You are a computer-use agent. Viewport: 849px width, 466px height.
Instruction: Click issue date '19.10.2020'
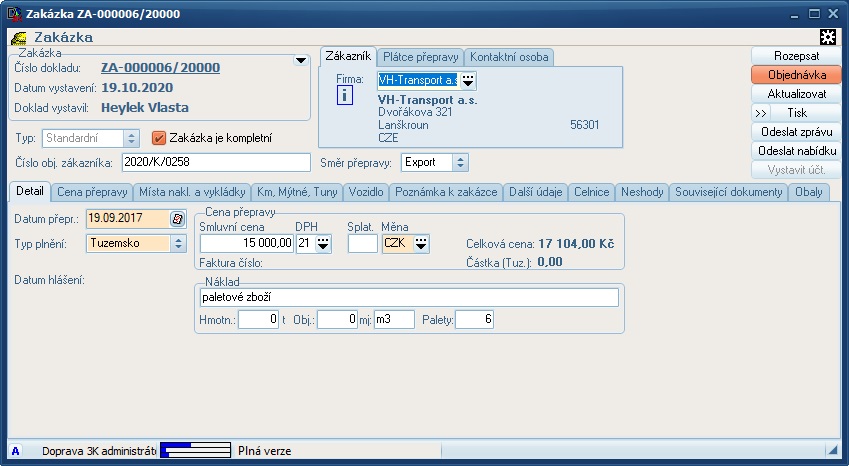pyautogui.click(x=137, y=88)
